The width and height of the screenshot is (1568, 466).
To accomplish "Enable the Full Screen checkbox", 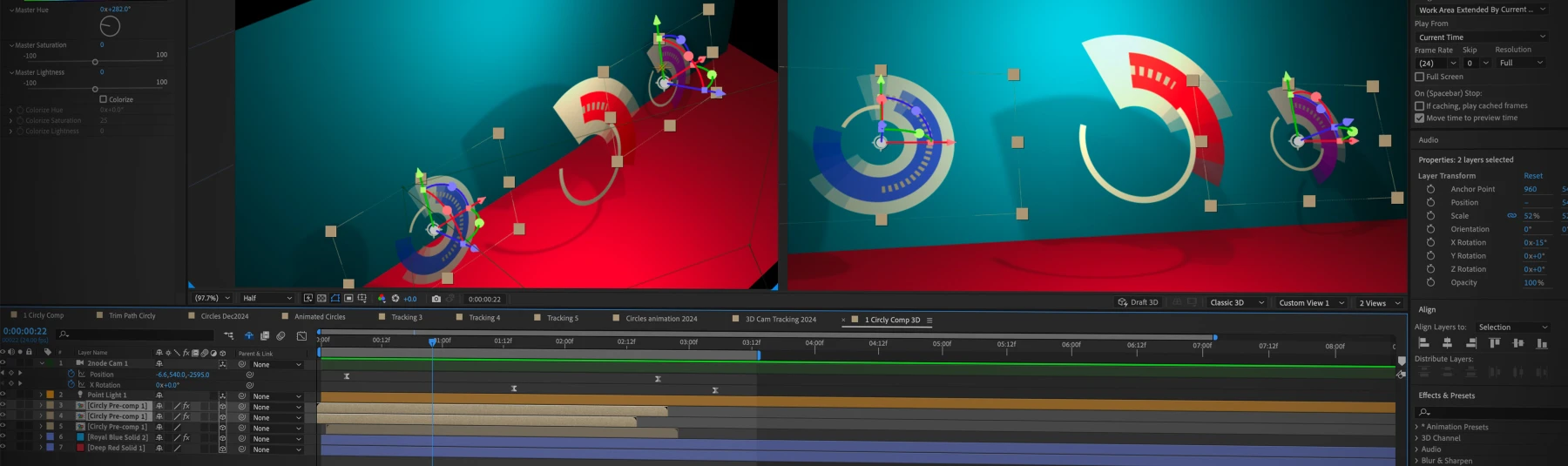I will point(1420,77).
